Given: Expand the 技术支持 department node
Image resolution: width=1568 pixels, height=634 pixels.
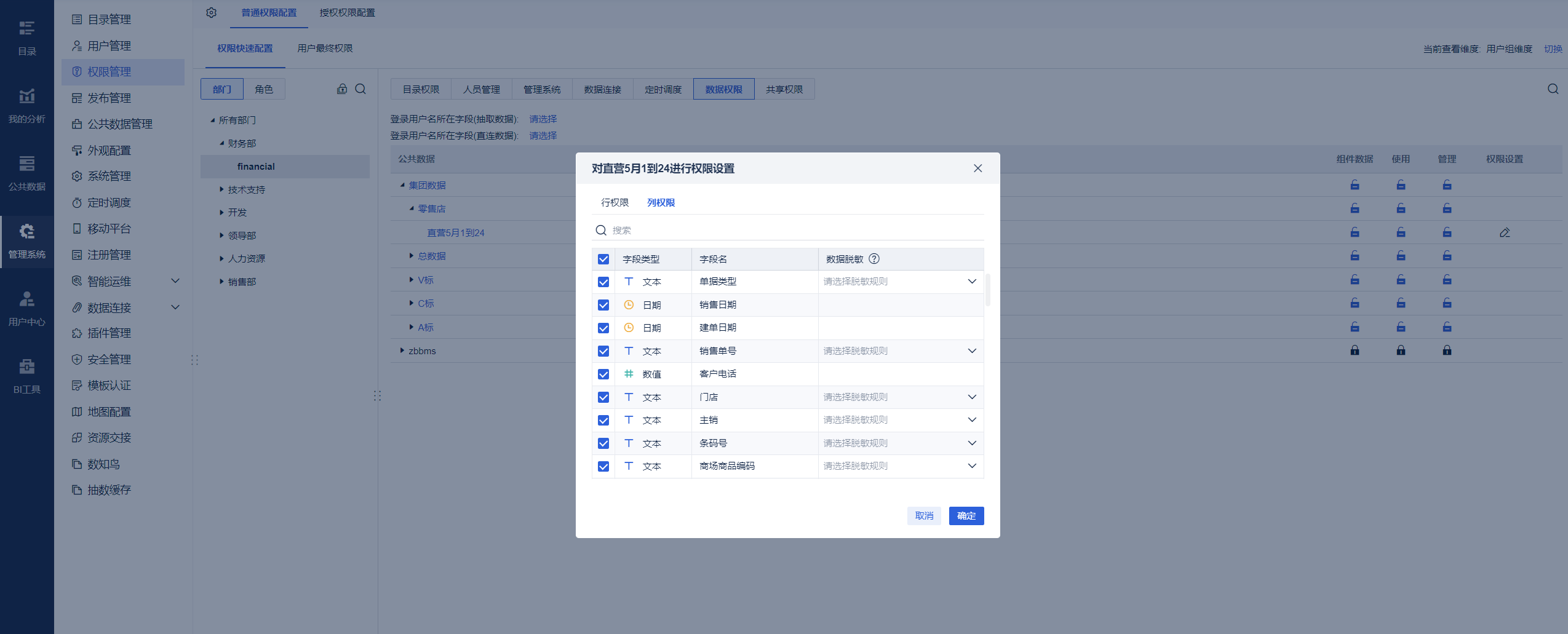Looking at the screenshot, I should click(x=221, y=189).
